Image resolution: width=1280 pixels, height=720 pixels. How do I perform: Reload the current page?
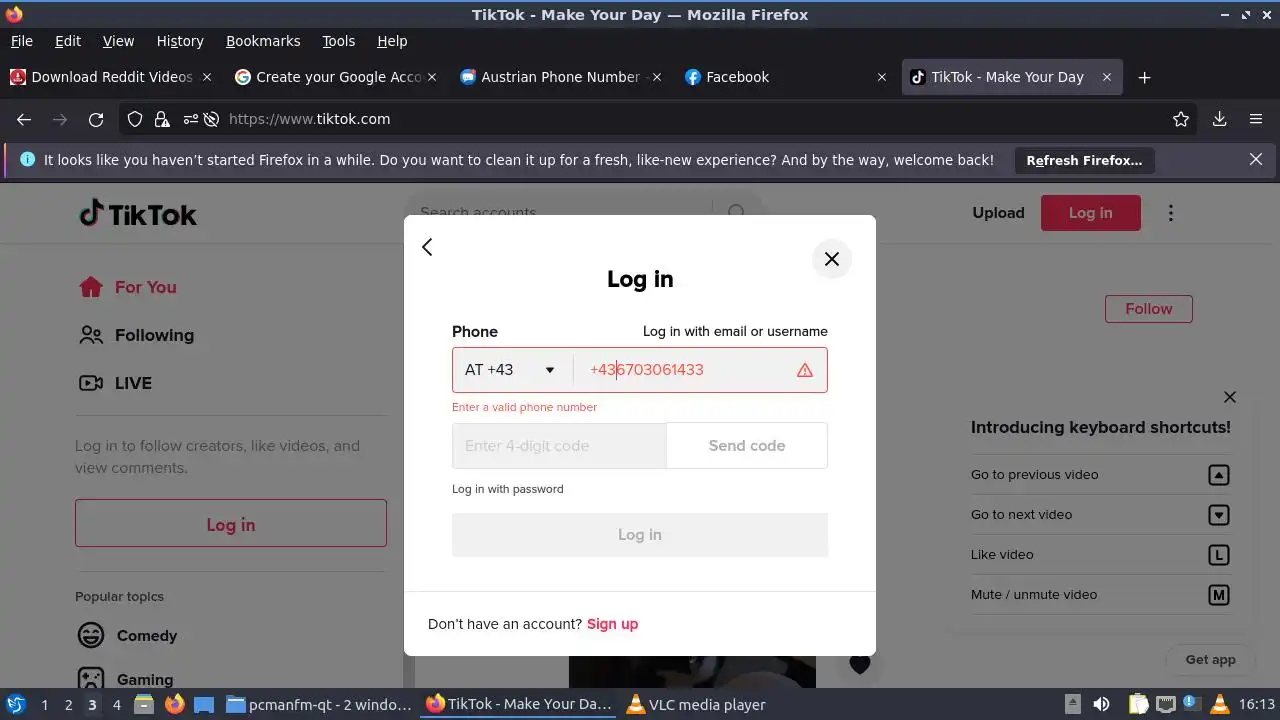[96, 119]
